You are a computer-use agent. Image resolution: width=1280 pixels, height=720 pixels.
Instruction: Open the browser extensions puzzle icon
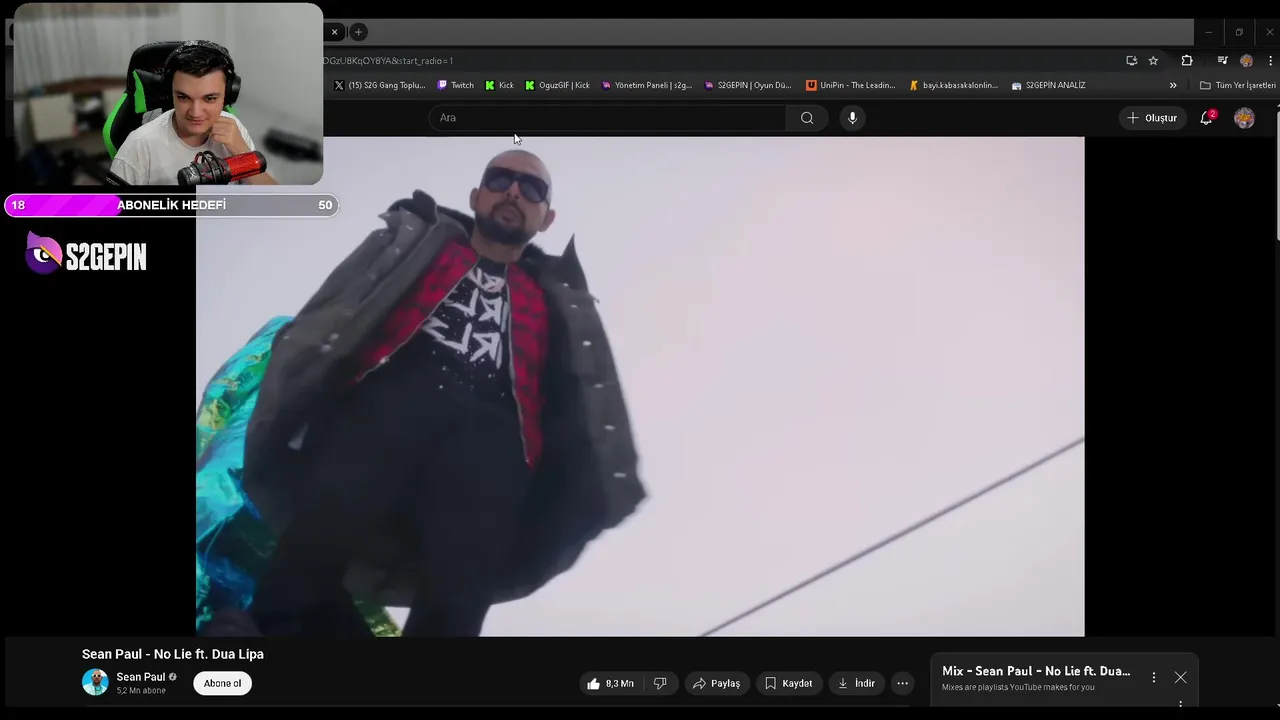tap(1187, 61)
